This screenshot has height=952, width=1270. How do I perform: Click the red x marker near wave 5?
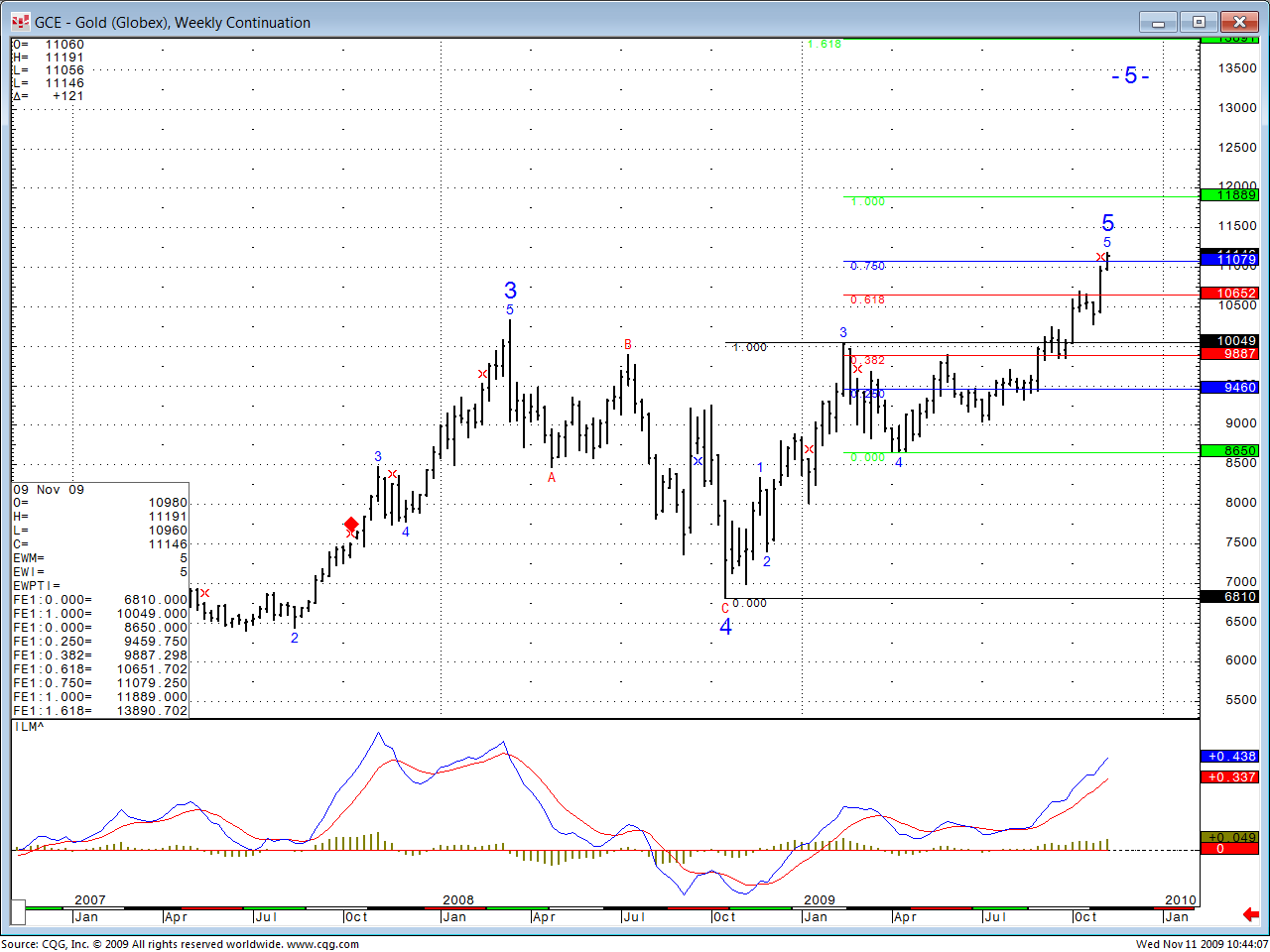coord(1099,258)
